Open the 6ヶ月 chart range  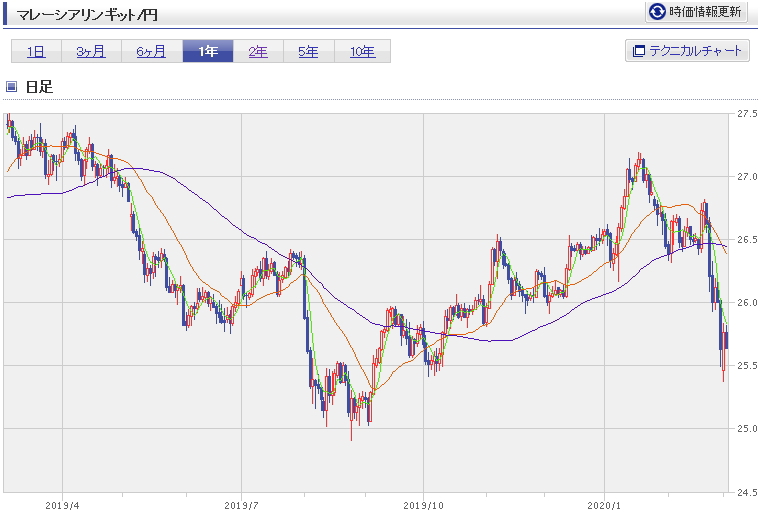coord(152,51)
